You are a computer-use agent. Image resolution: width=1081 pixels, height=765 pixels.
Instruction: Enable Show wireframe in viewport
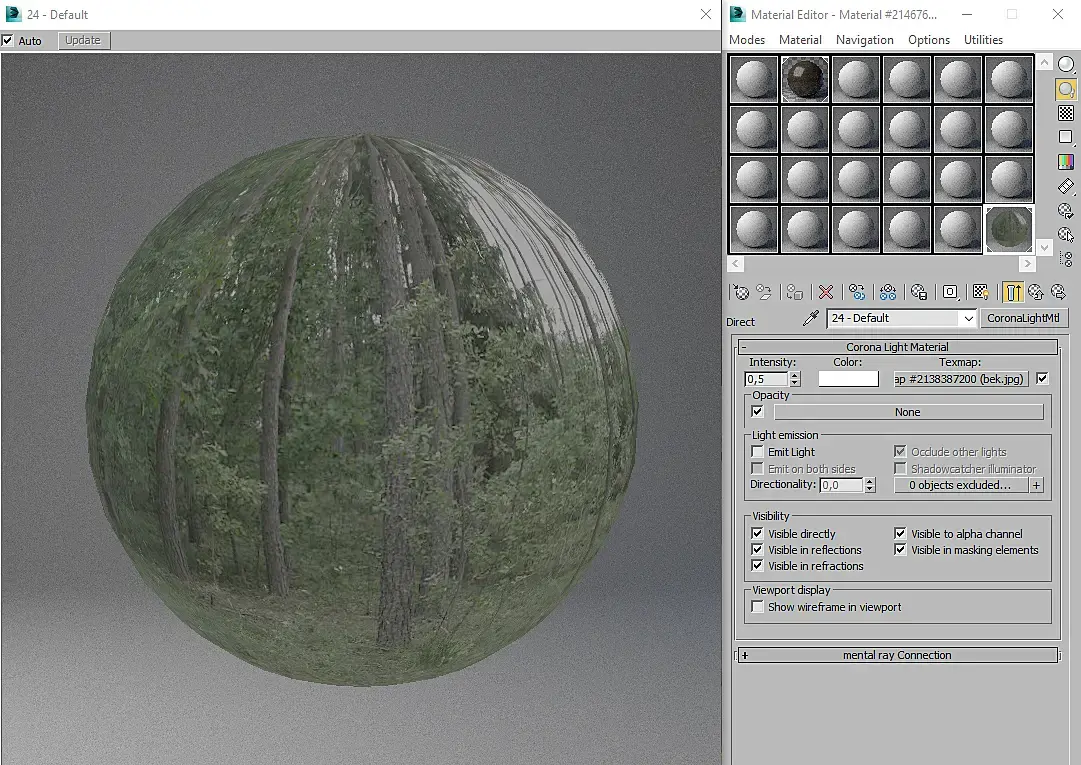[758, 607]
